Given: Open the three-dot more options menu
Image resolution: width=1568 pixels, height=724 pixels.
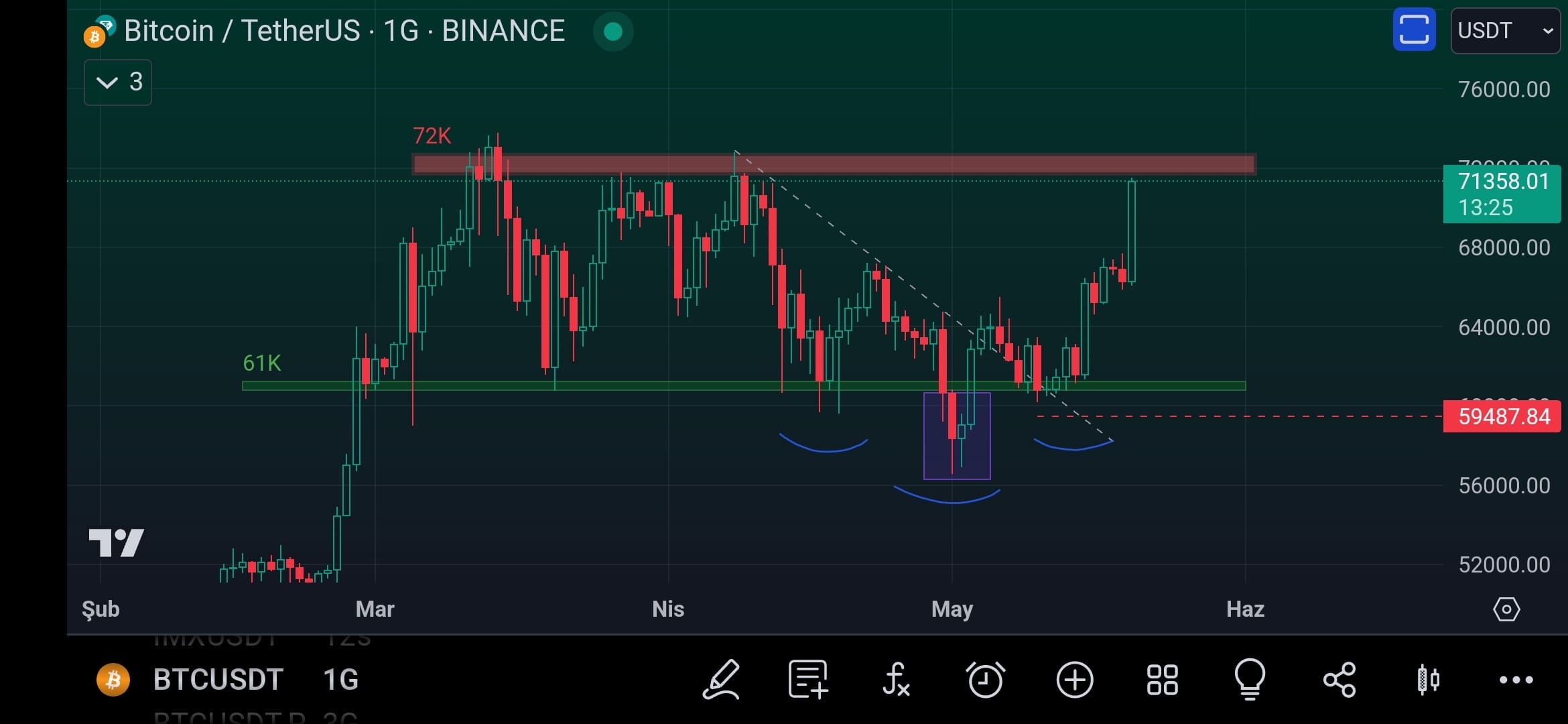Looking at the screenshot, I should pyautogui.click(x=1516, y=680).
